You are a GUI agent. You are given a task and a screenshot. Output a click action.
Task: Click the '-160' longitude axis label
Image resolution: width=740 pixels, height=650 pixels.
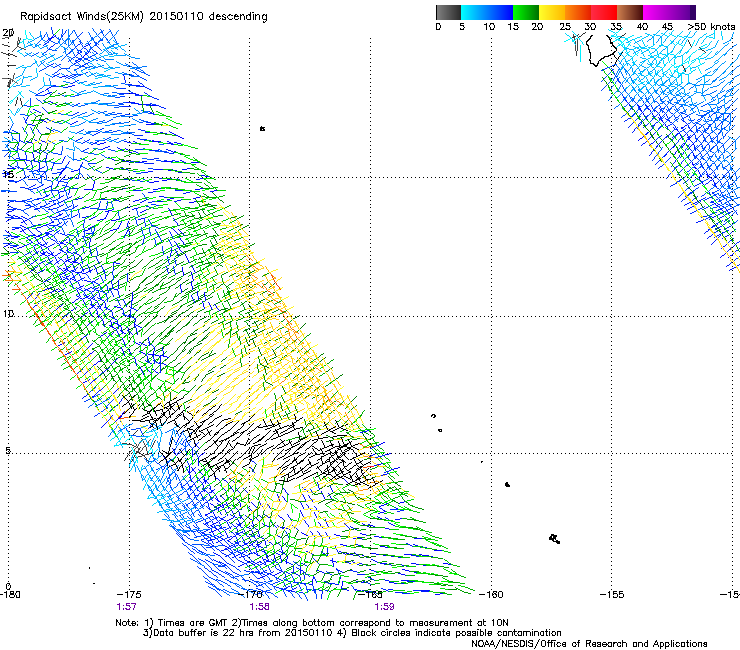point(491,594)
